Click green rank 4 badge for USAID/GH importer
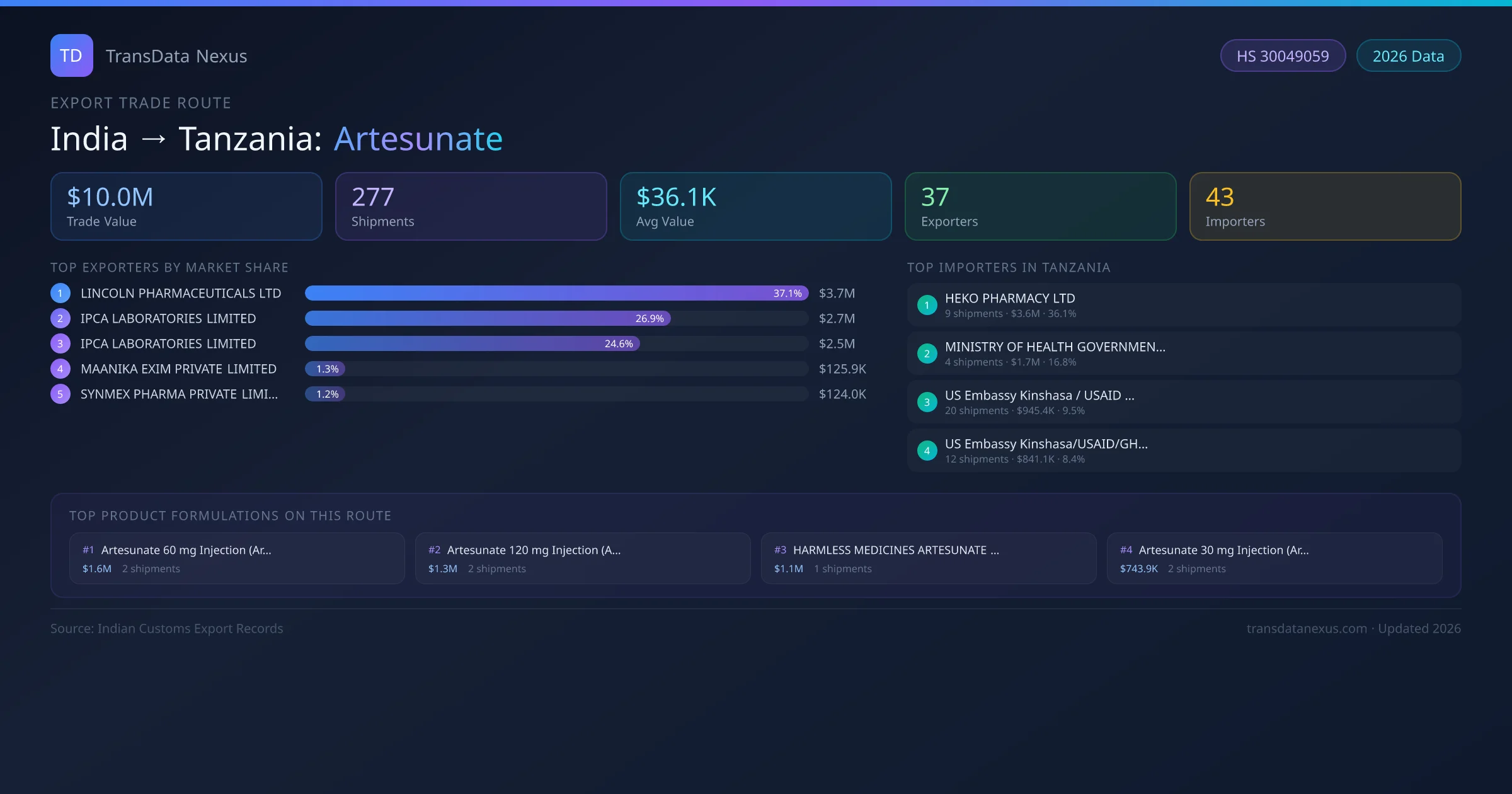1512x794 pixels. (x=927, y=451)
